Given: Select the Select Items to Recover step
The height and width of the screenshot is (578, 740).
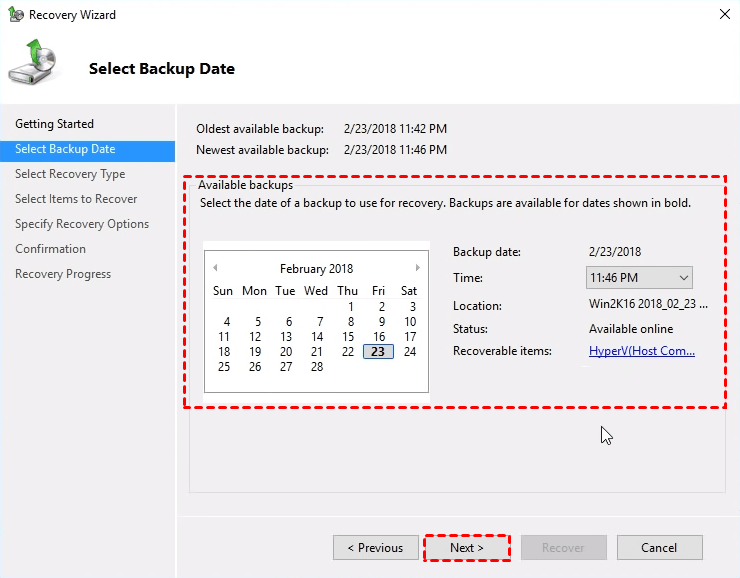Looking at the screenshot, I should tap(76, 199).
